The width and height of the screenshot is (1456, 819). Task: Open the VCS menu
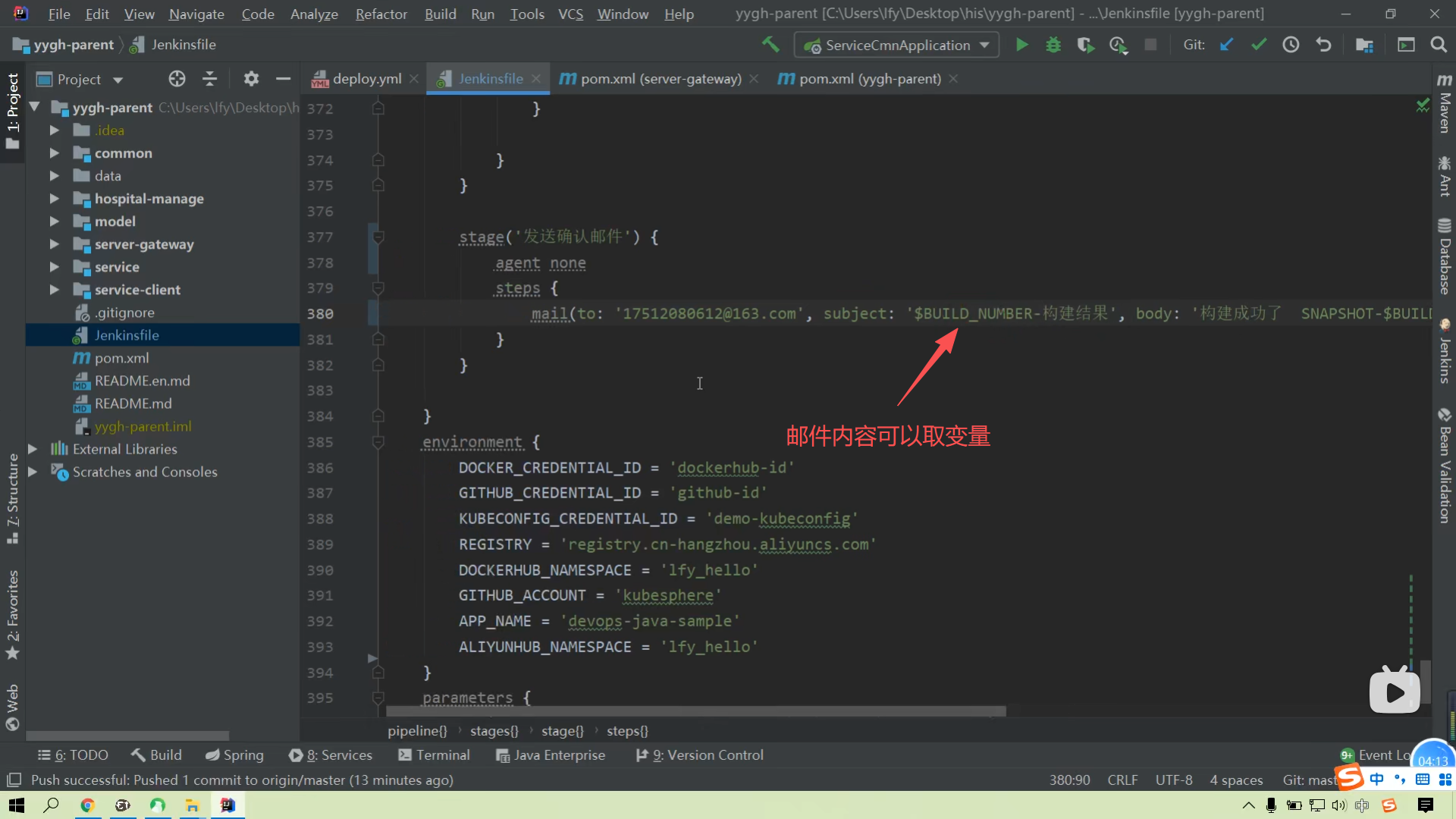[570, 14]
